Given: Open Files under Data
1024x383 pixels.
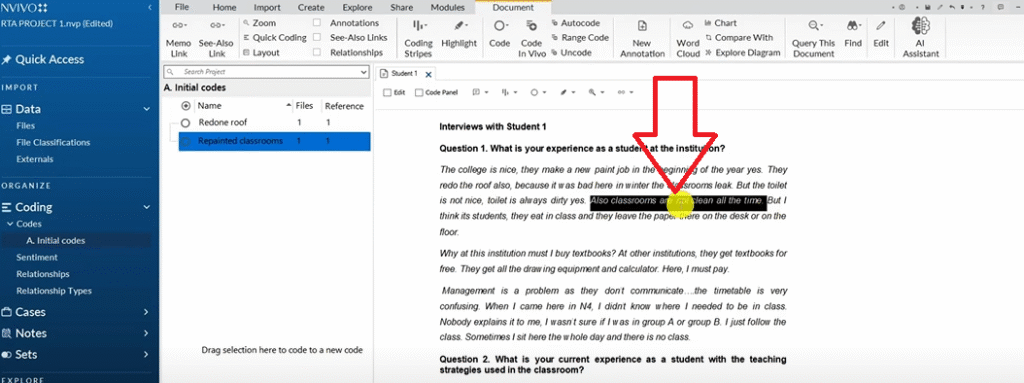Looking at the screenshot, I should [x=26, y=125].
